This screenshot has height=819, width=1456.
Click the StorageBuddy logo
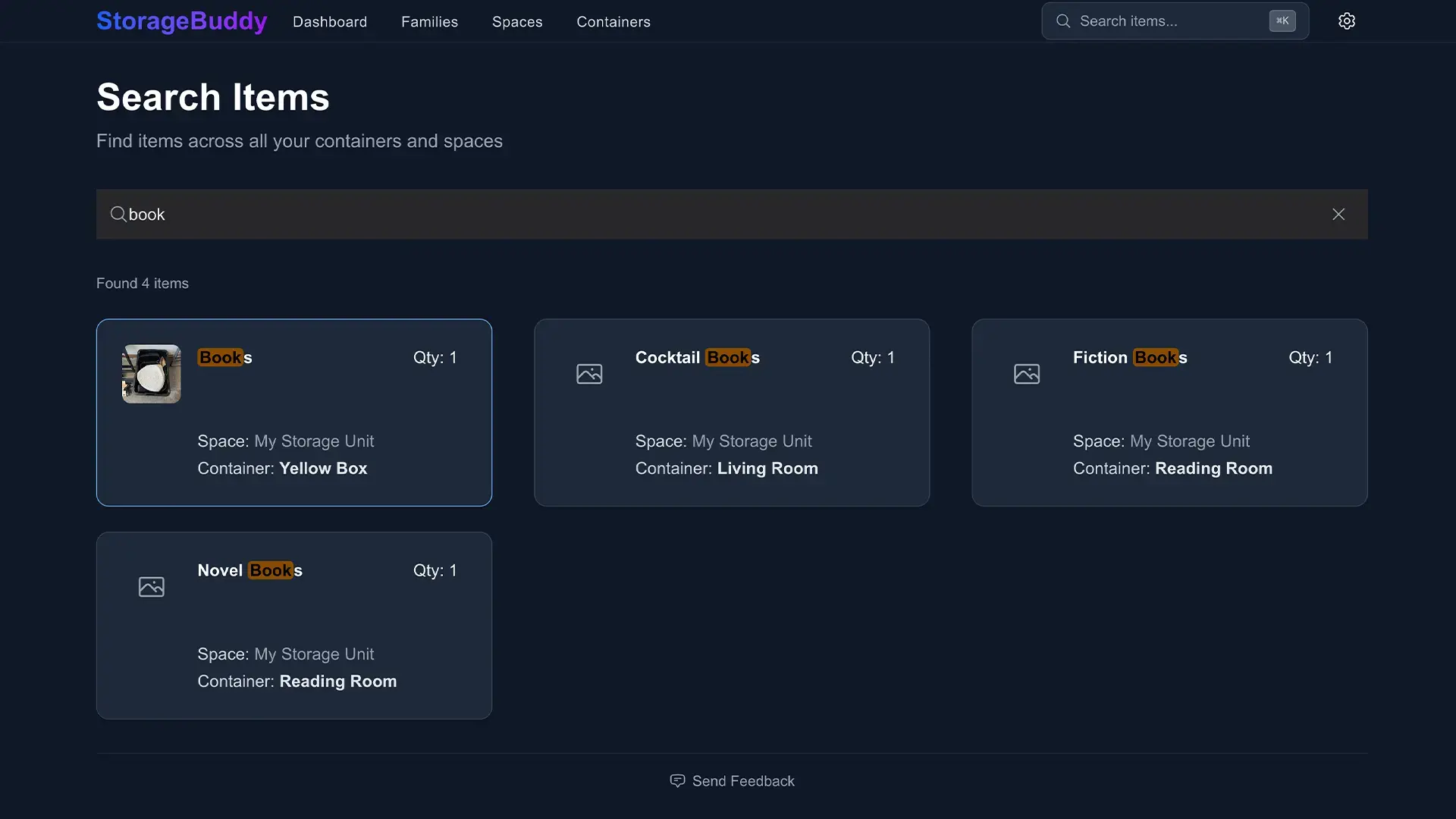181,21
